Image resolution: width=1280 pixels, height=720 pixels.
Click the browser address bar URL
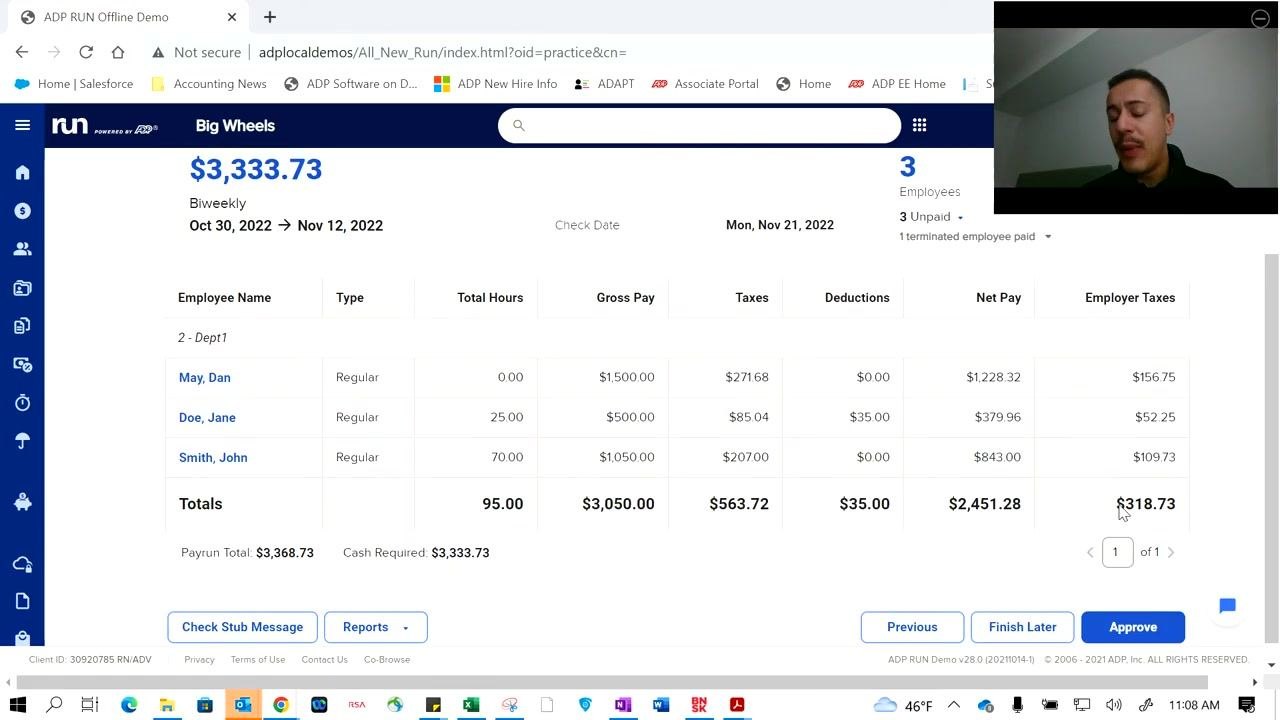(x=443, y=52)
